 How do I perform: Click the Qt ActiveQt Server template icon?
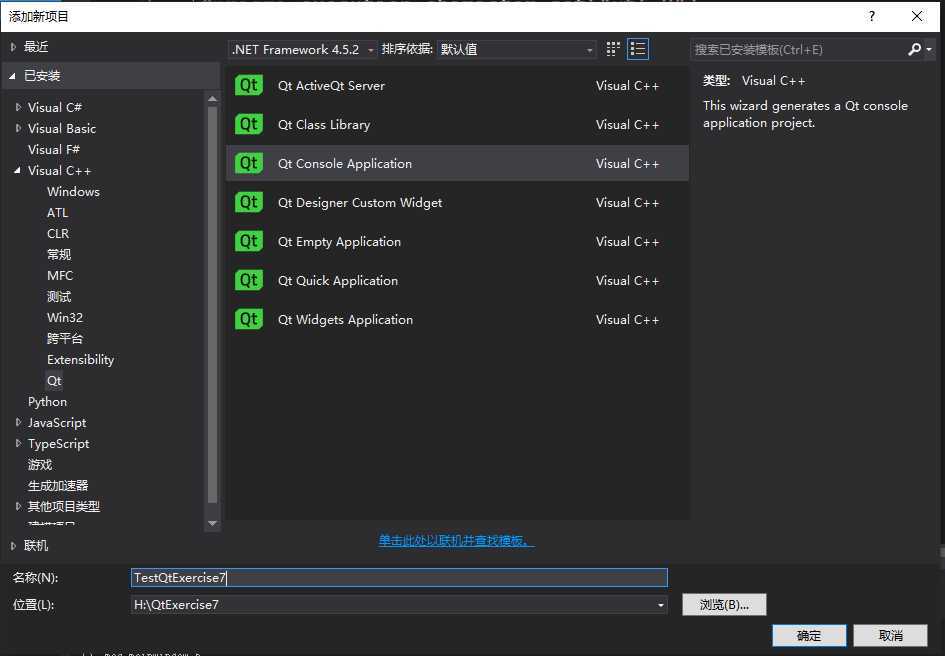(x=249, y=86)
